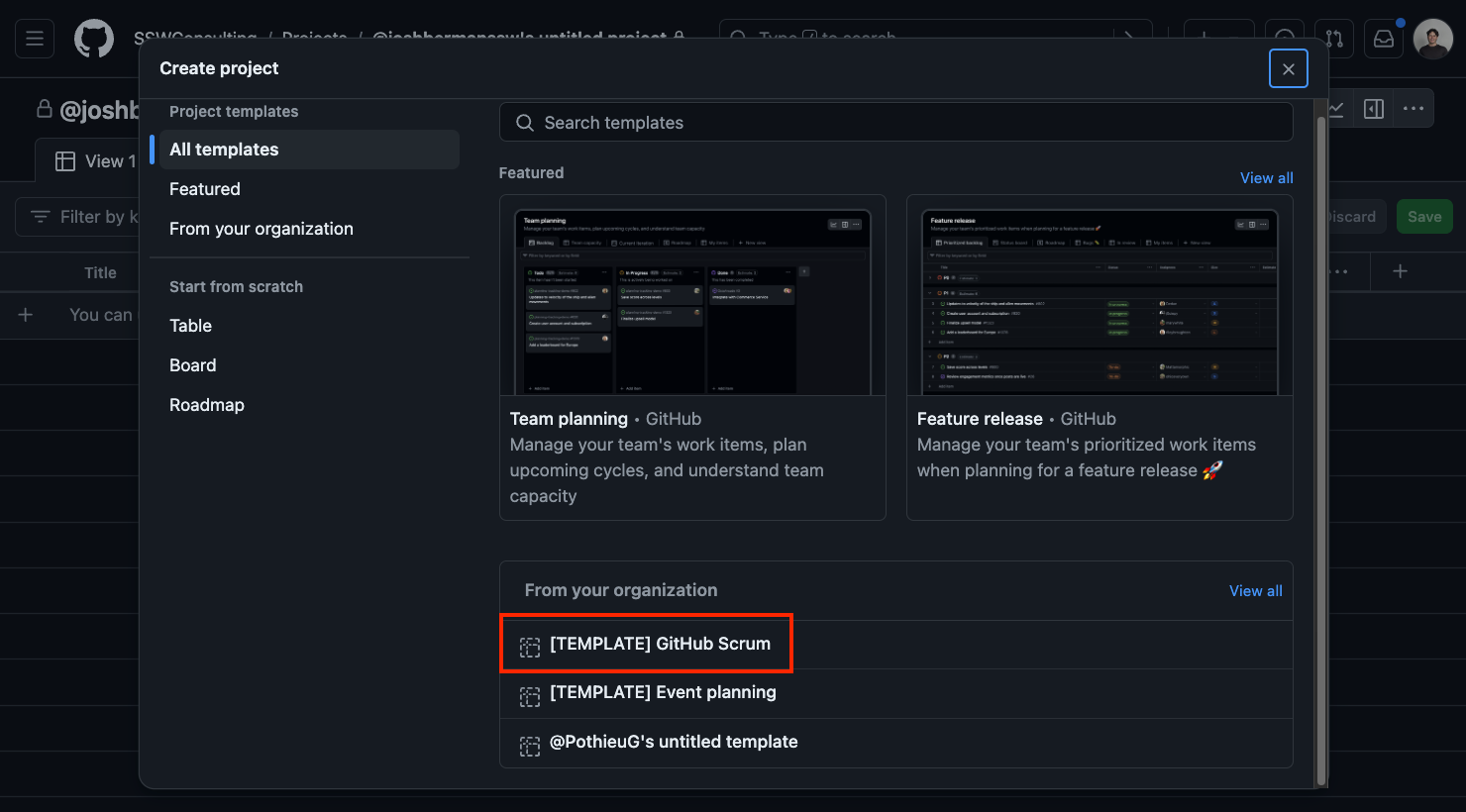Screen dimensions: 1466x812
Task: Choose @PothieuG's untitled template
Action: pyautogui.click(x=674, y=743)
